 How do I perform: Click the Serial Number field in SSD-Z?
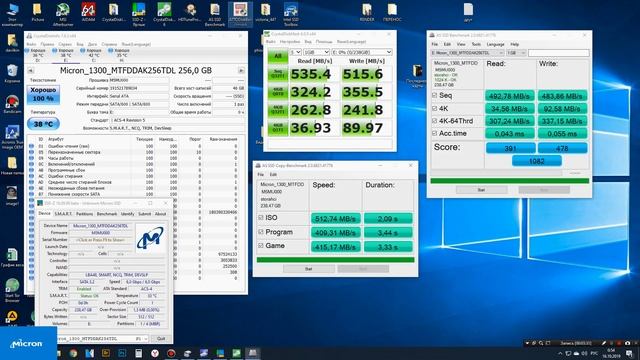point(100,240)
